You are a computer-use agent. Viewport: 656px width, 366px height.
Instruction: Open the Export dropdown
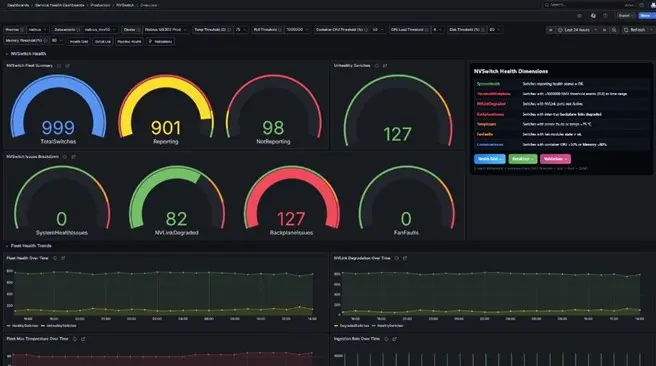tap(626, 16)
